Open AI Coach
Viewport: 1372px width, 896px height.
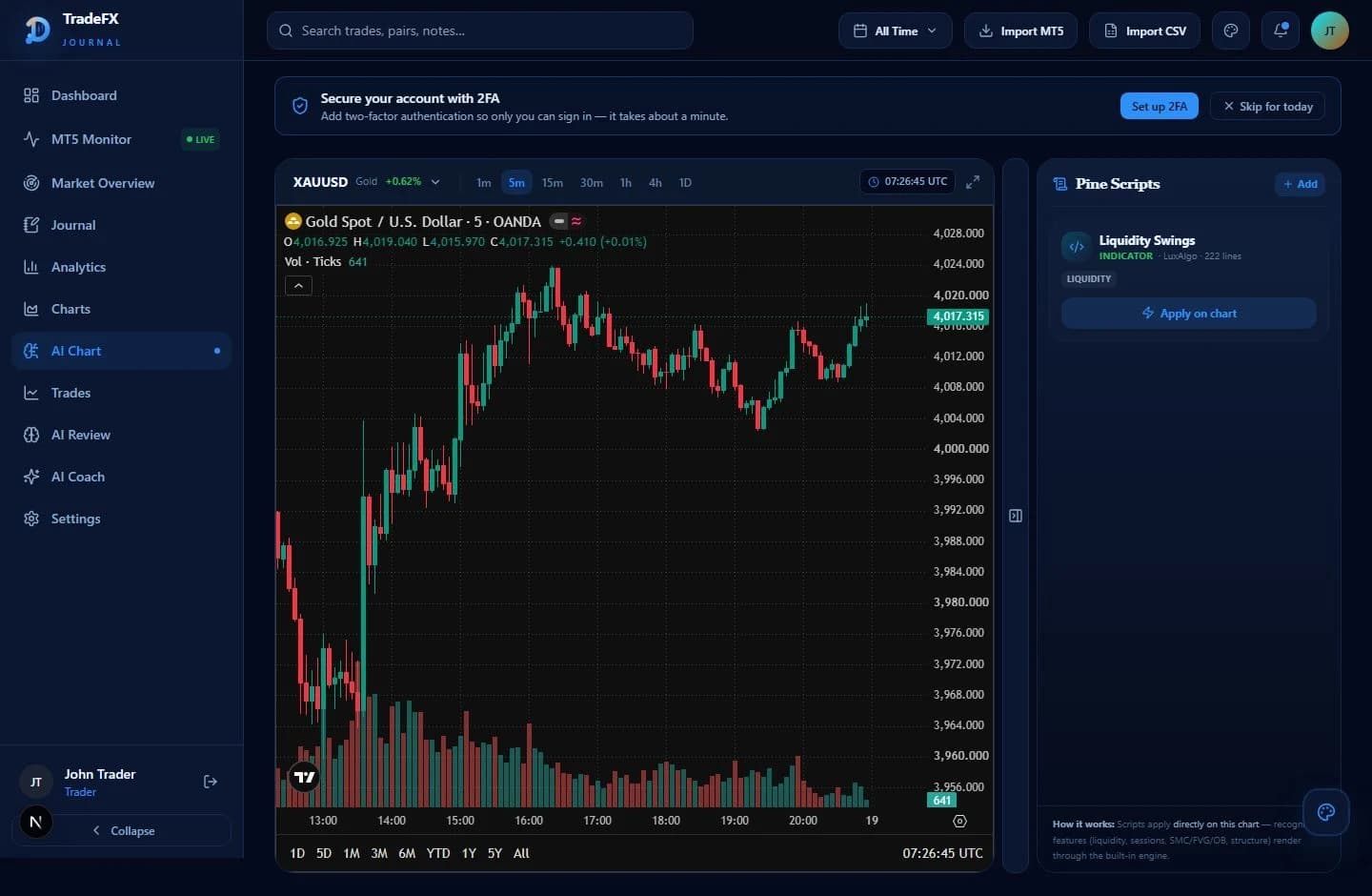(121, 477)
